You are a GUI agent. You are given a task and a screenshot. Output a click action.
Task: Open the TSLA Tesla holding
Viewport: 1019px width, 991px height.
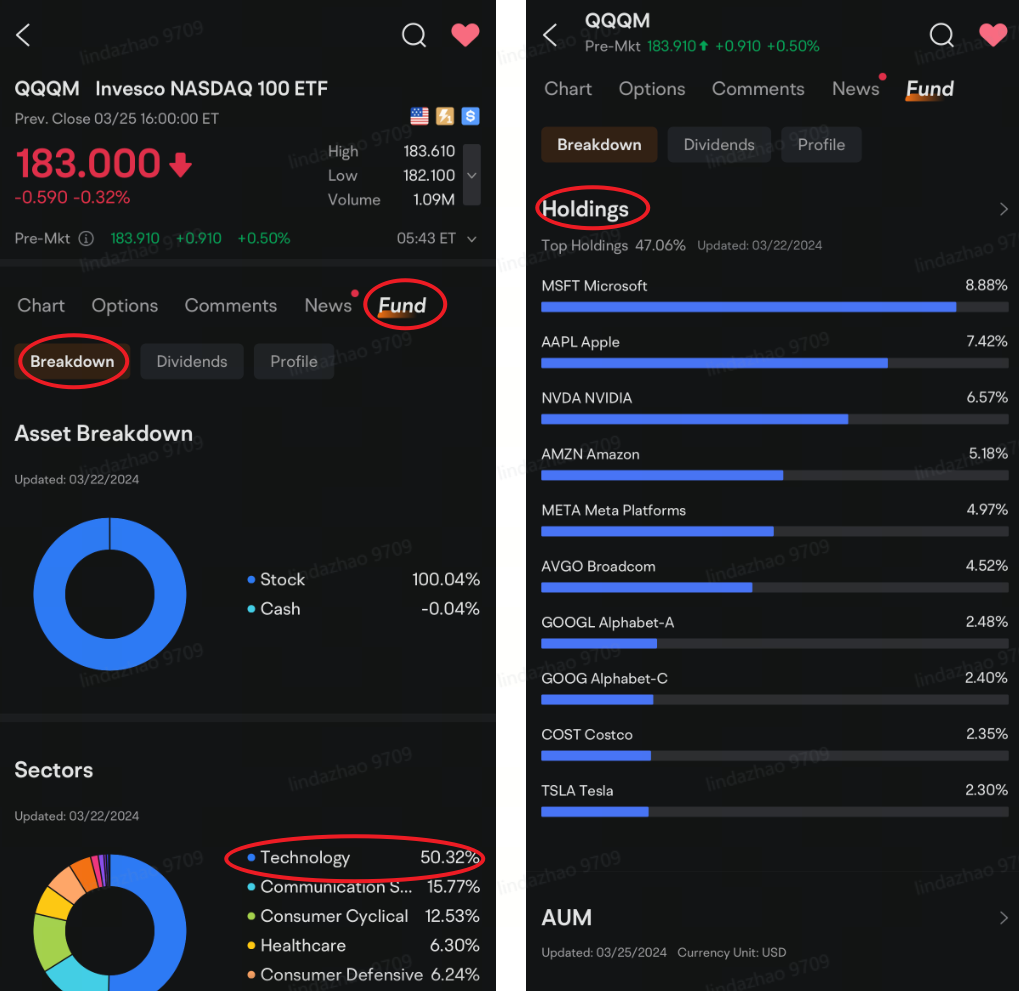(775, 801)
